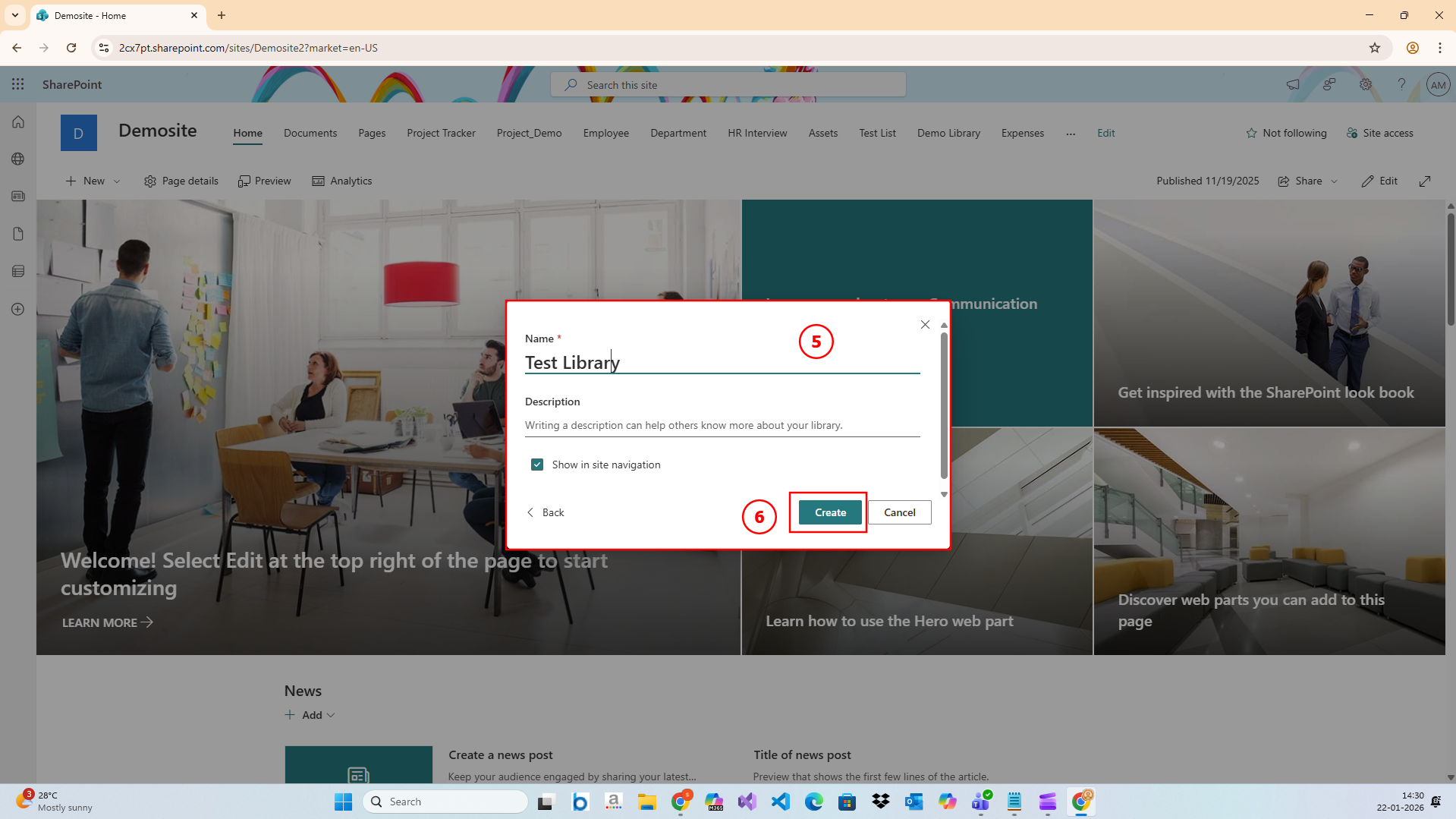The width and height of the screenshot is (1456, 819).
Task: Open the Pages navigation tab
Action: 372,133
